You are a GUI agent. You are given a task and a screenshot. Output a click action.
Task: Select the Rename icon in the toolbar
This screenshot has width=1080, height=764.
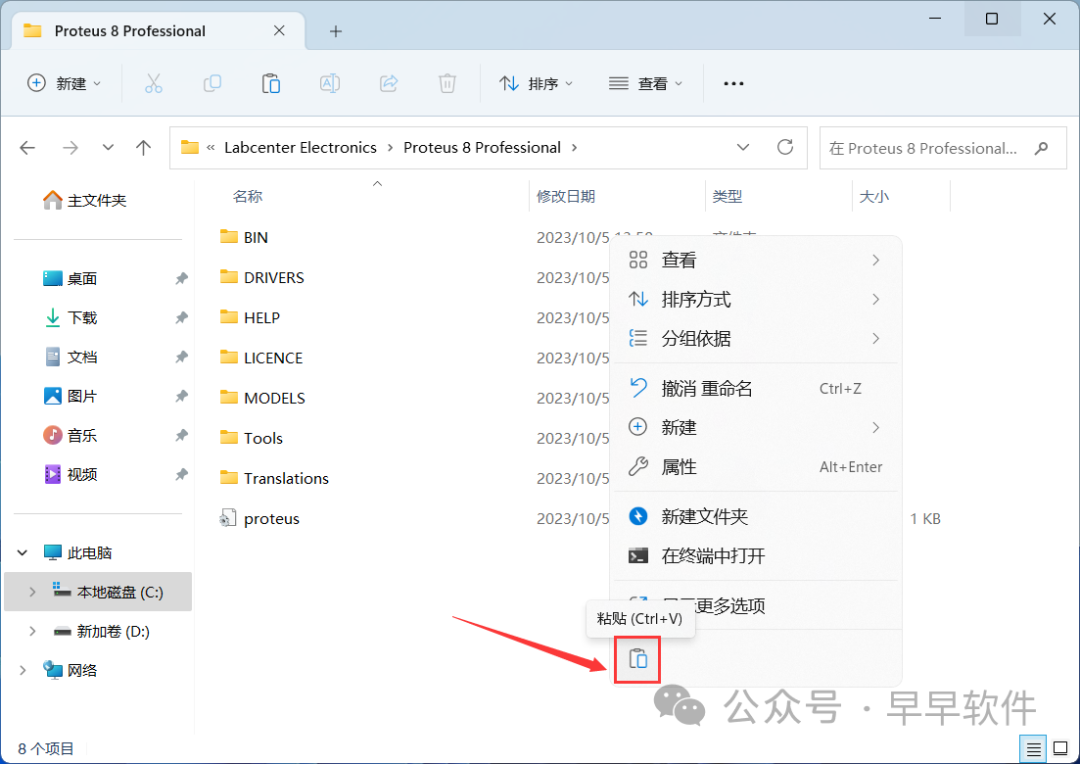click(x=330, y=83)
